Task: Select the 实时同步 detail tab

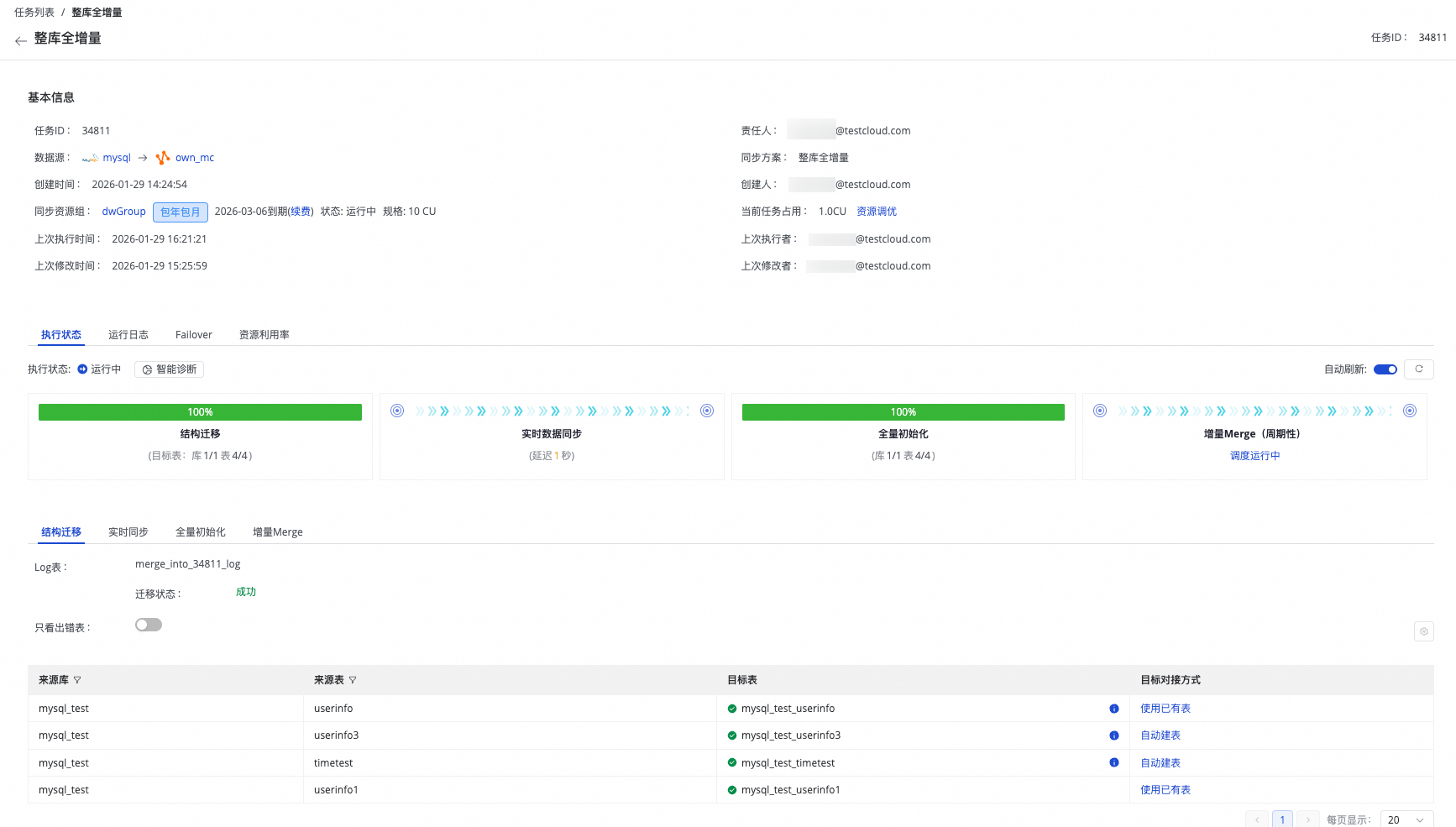Action: coord(128,532)
